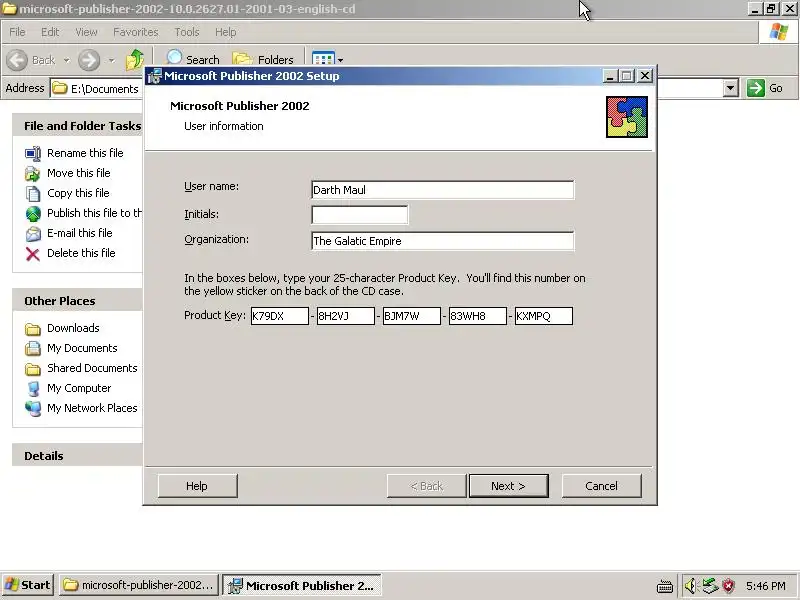
Task: Click the Initials field
Action: [360, 215]
